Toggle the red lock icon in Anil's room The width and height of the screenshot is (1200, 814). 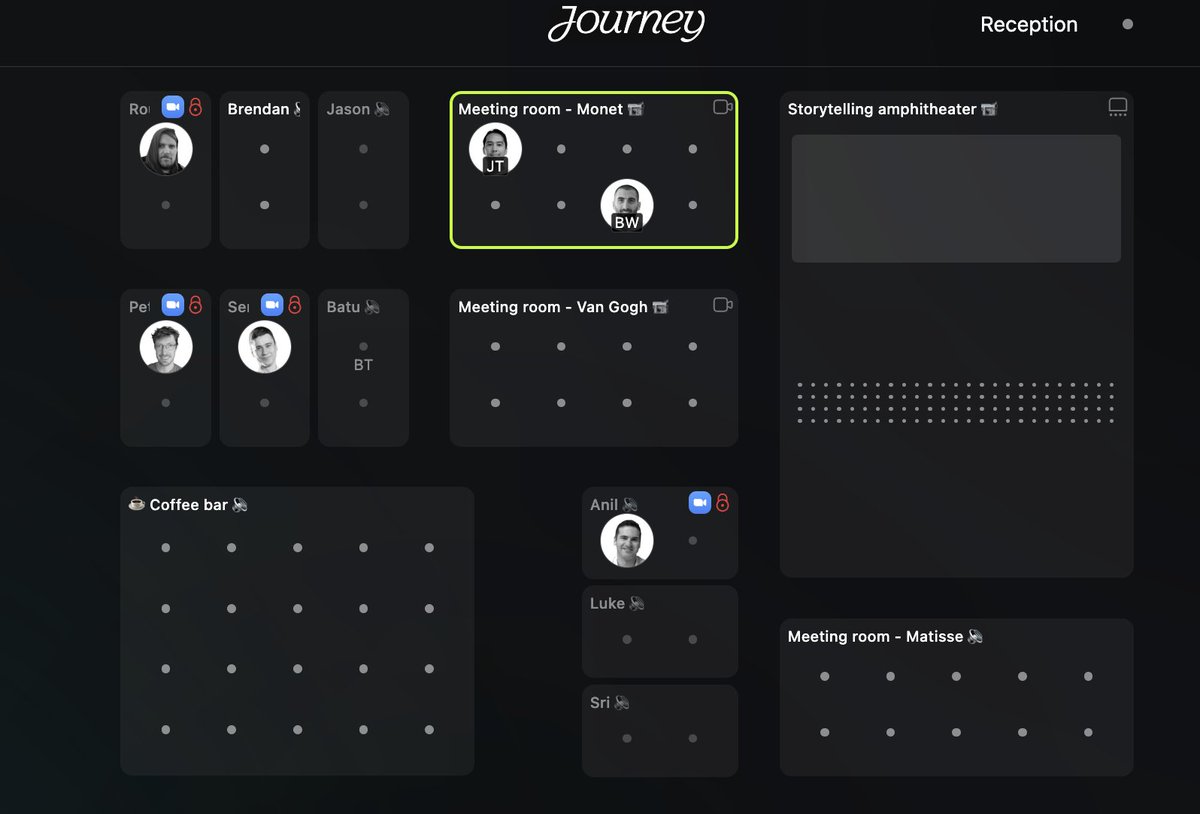coord(723,502)
